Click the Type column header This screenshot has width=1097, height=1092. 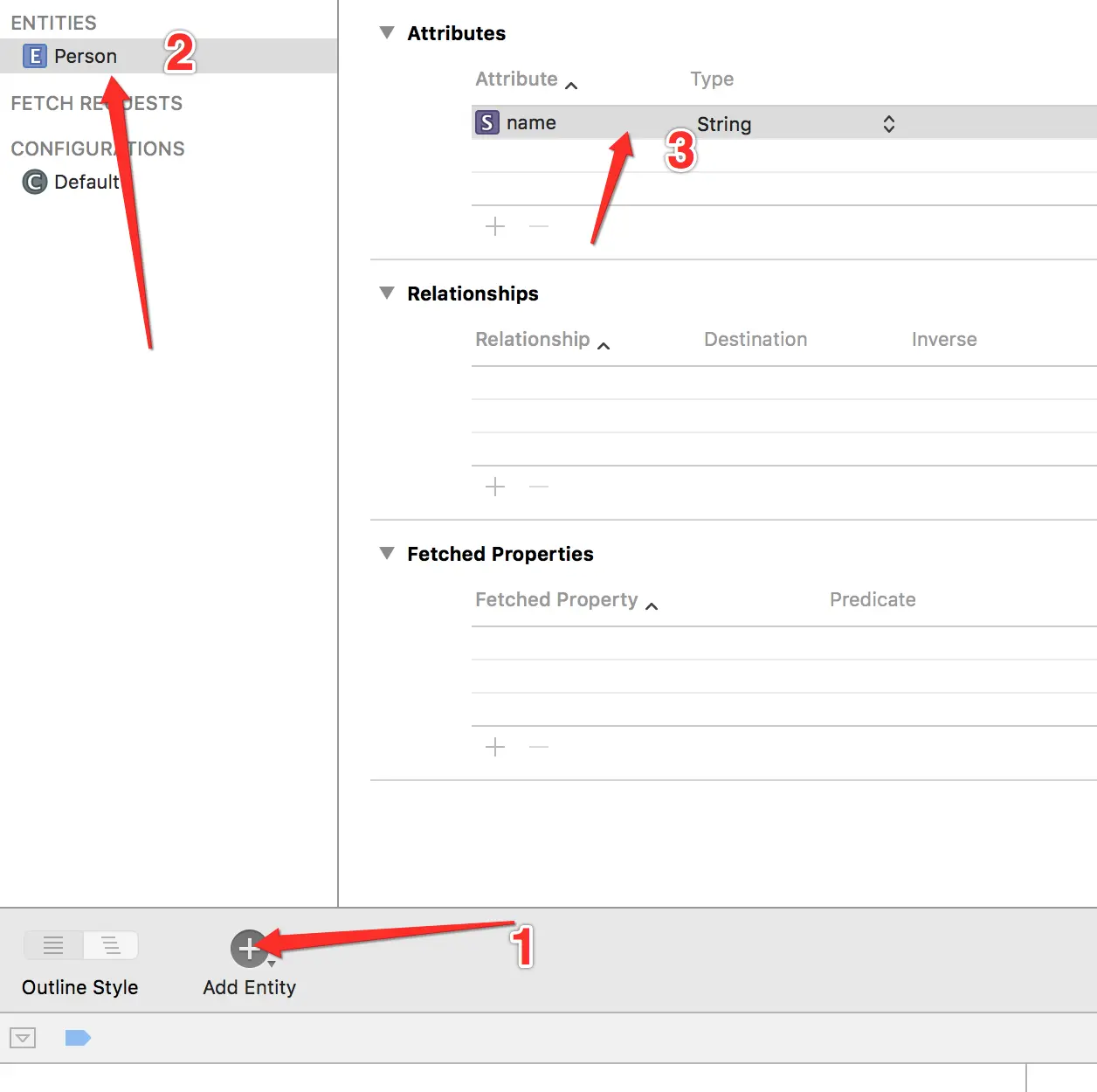coord(712,79)
